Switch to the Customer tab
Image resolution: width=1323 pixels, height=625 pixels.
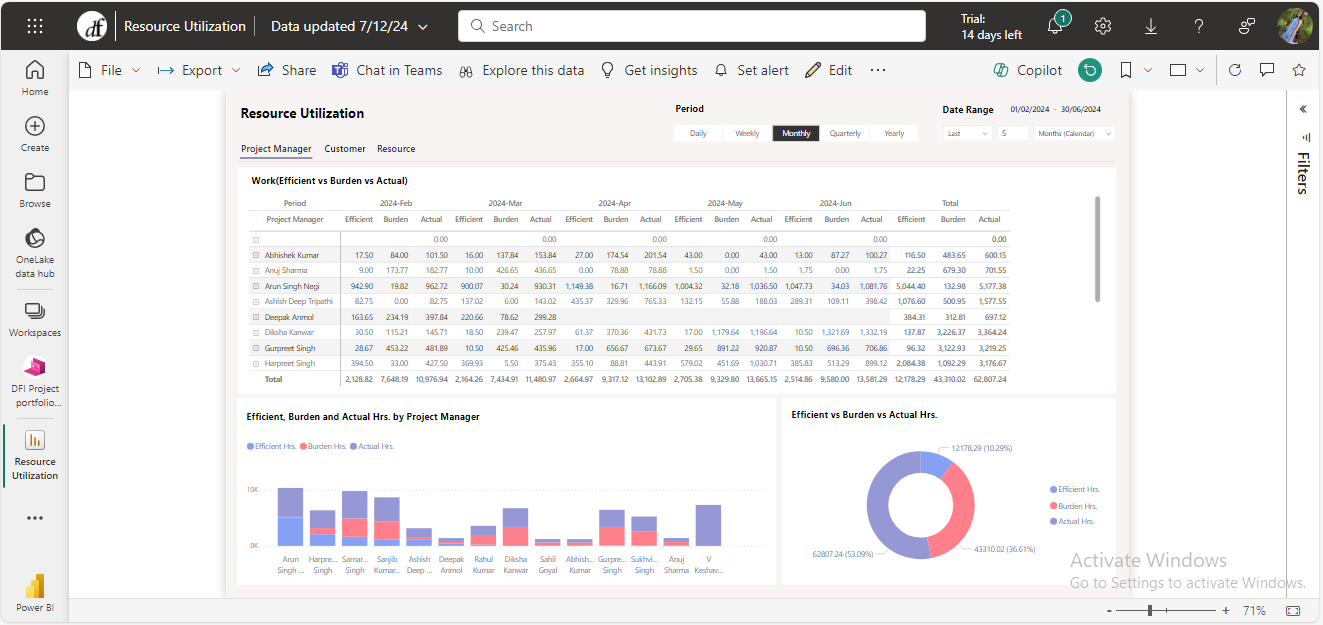point(344,148)
